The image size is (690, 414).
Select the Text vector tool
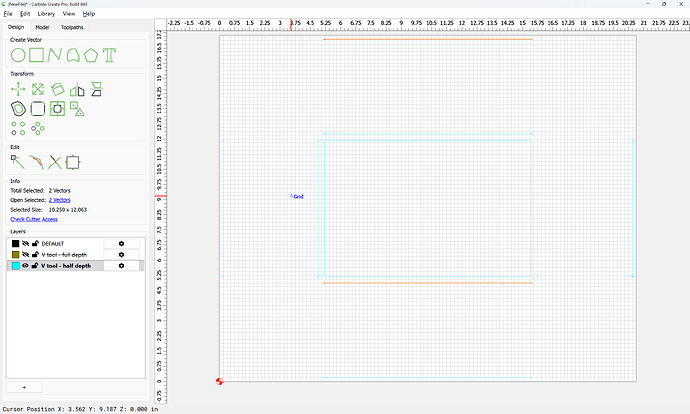[109, 55]
